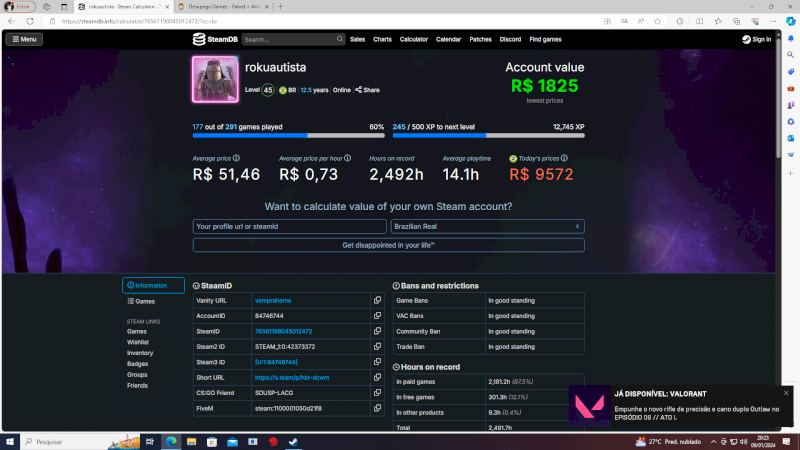Click the XP to next level progress bar
The height and width of the screenshot is (450, 800).
pos(488,136)
